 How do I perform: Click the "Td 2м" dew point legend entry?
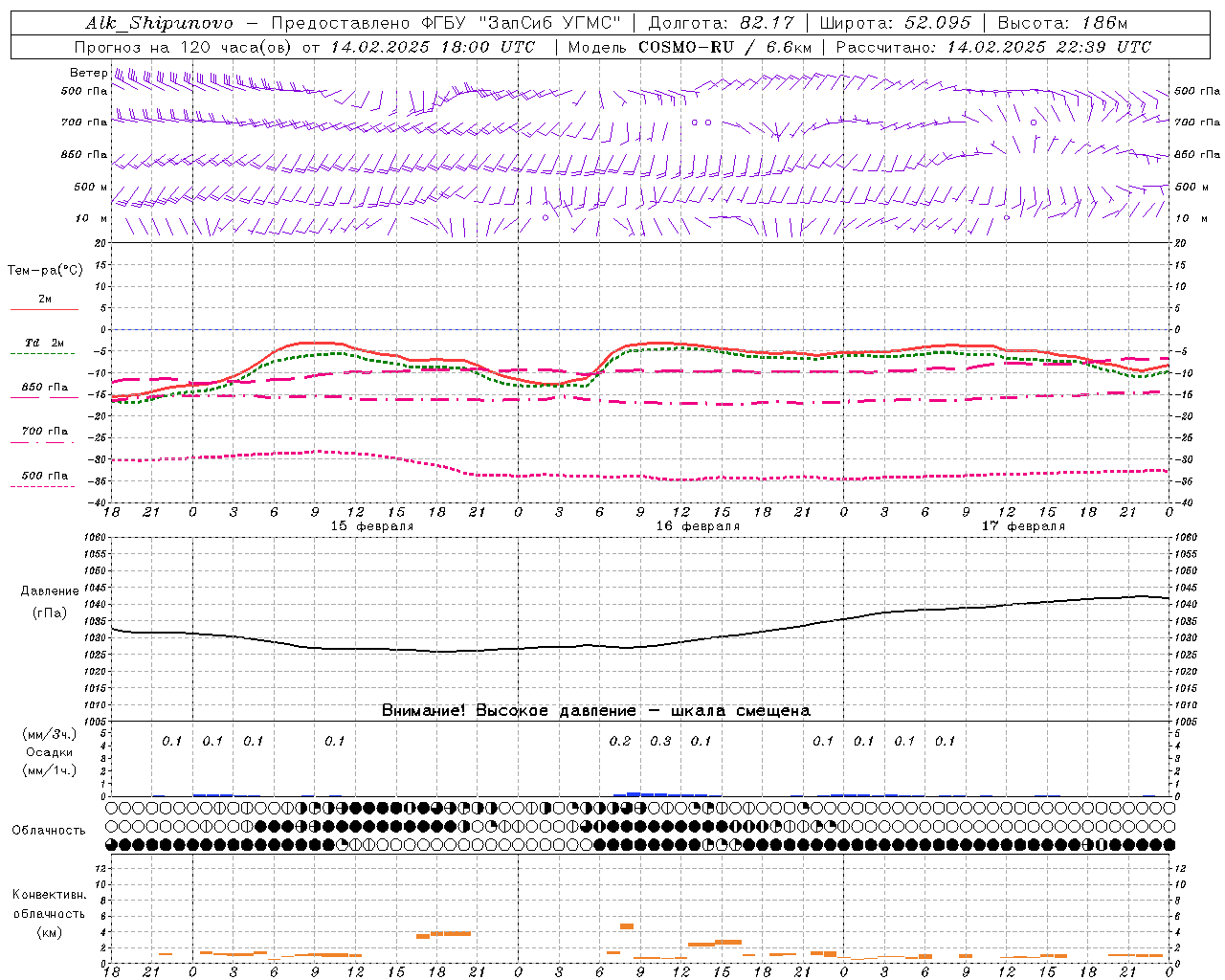click(x=45, y=343)
